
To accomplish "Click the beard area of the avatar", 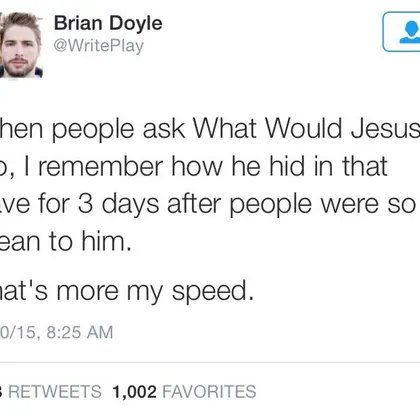I will (19, 67).
